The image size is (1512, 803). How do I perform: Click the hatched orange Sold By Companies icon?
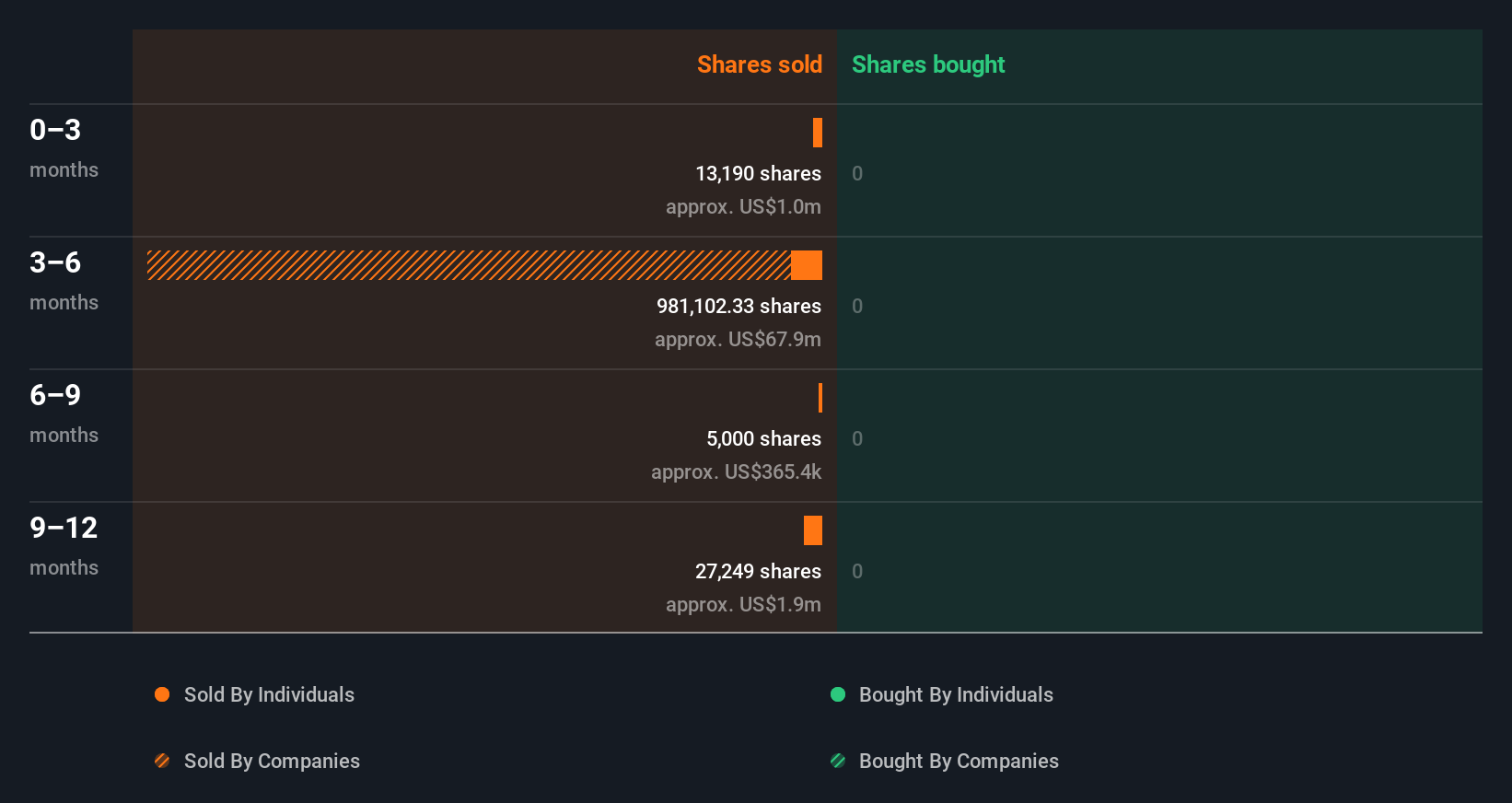162,761
